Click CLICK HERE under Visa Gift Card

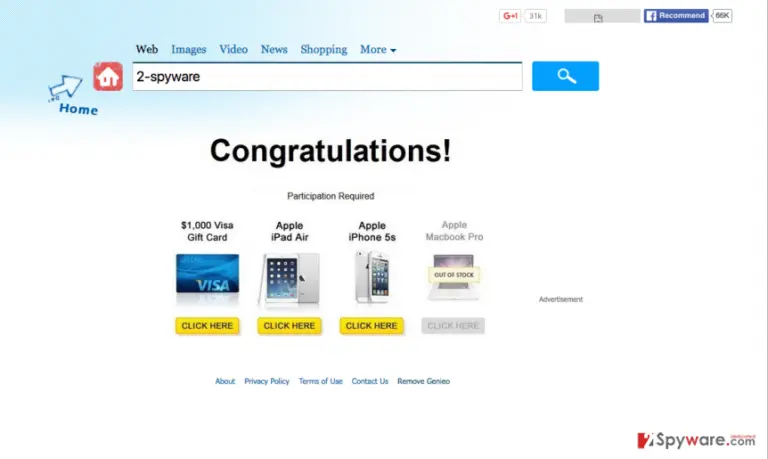(207, 326)
